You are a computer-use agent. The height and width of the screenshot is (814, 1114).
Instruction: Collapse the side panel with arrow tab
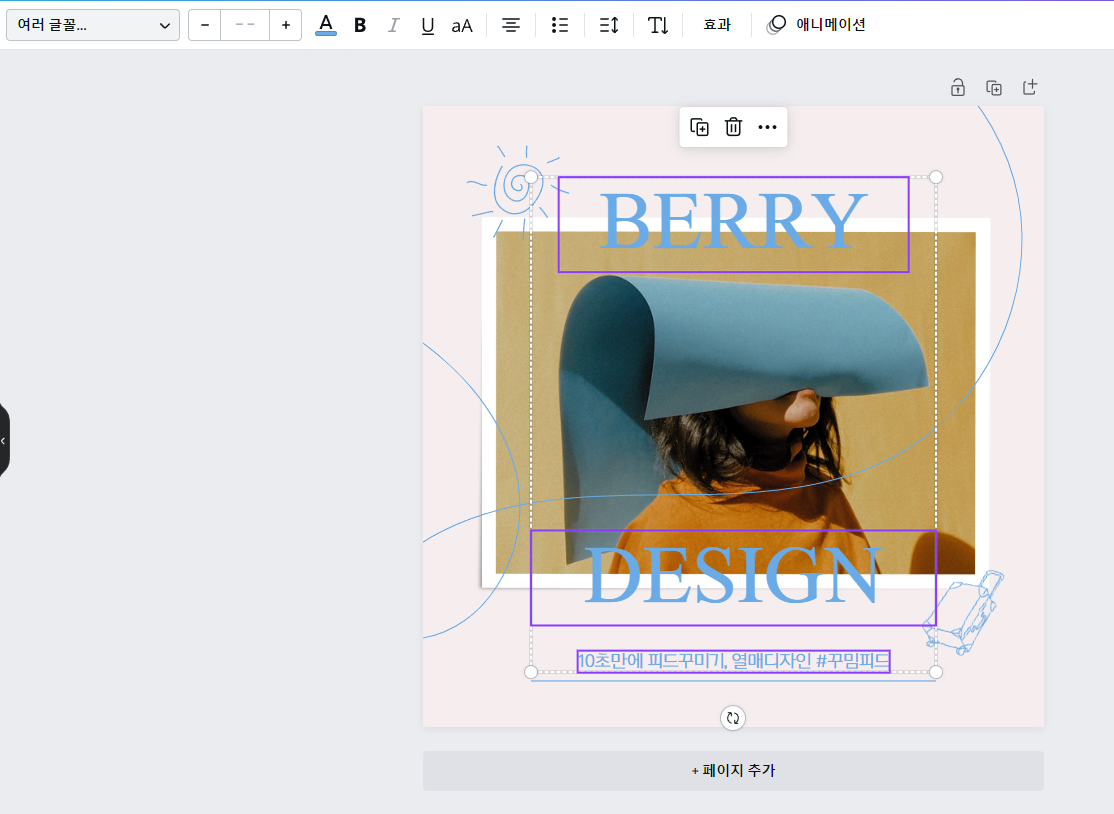[x=4, y=441]
